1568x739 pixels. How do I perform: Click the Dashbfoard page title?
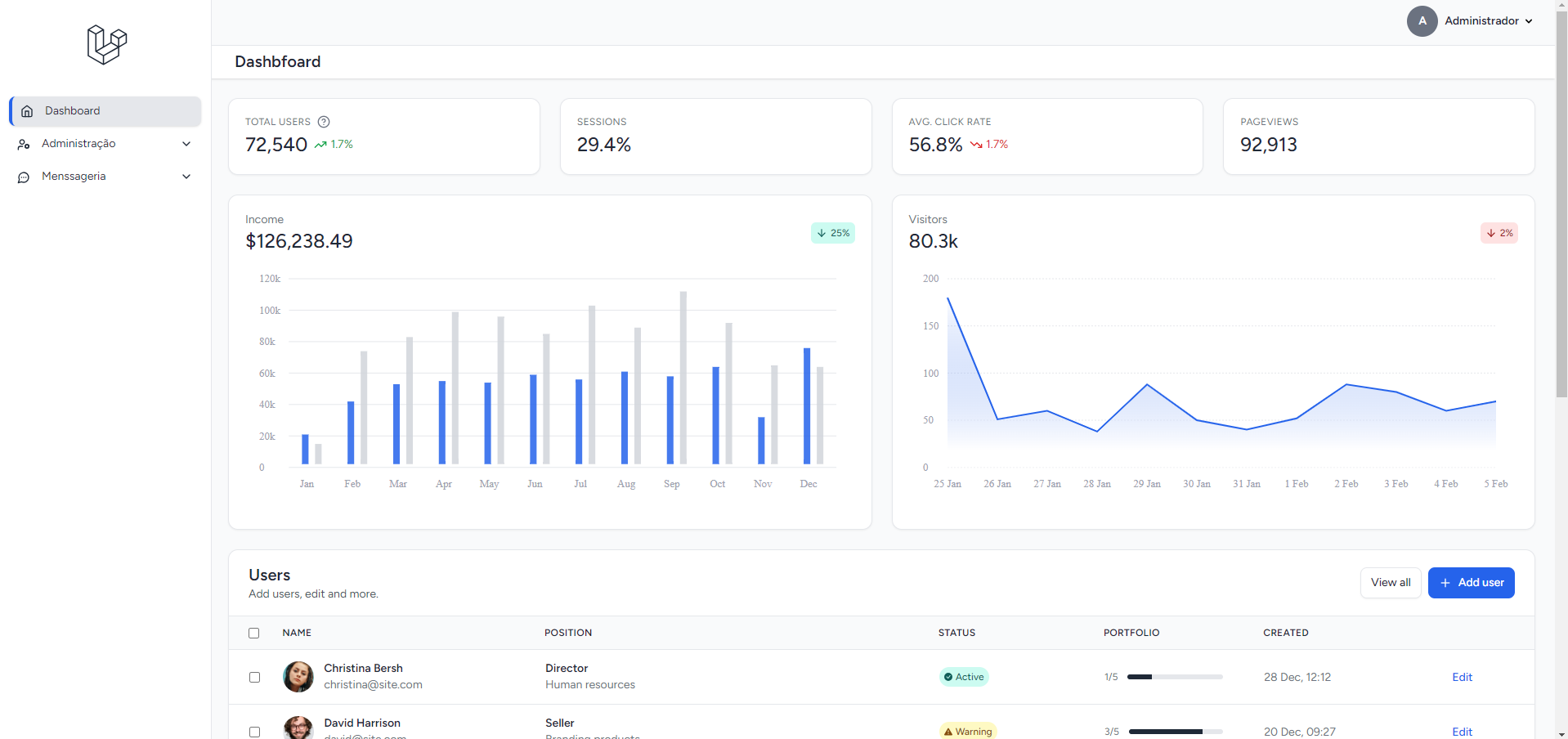click(x=278, y=62)
